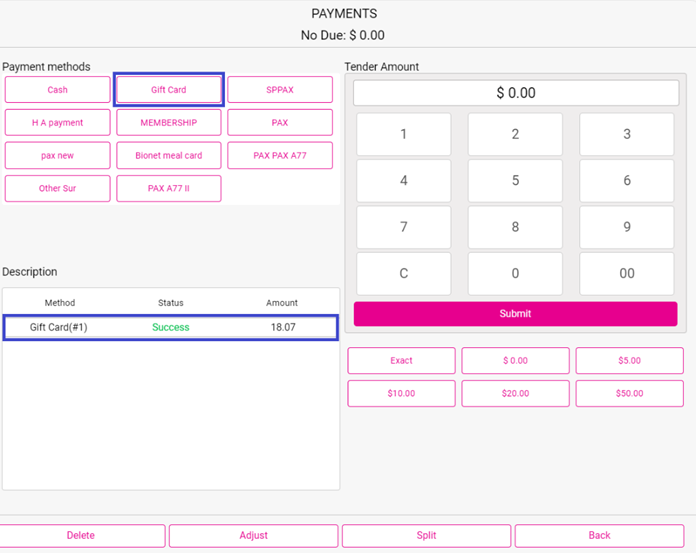Delete the selected payment
Screen dimensions: 696x553
pyautogui.click(x=81, y=536)
